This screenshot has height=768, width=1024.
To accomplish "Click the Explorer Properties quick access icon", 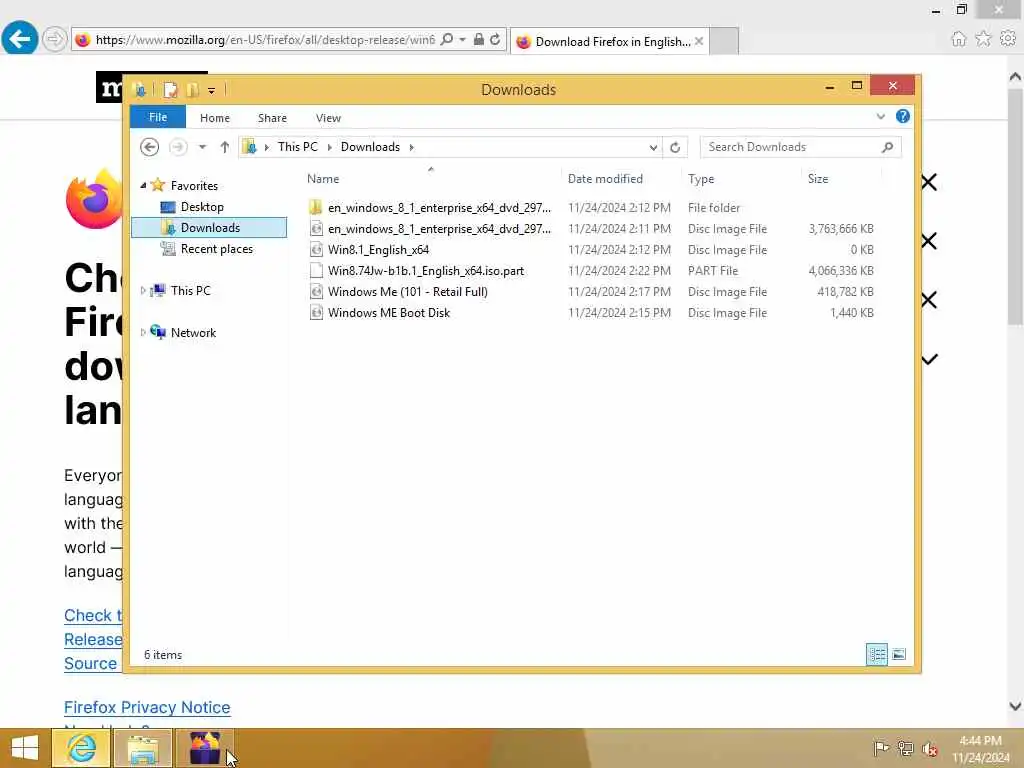I will coord(170,89).
